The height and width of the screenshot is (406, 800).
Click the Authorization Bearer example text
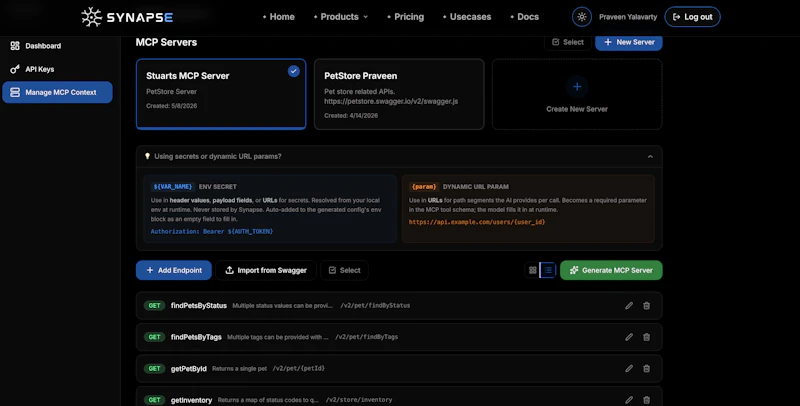pyautogui.click(x=212, y=232)
